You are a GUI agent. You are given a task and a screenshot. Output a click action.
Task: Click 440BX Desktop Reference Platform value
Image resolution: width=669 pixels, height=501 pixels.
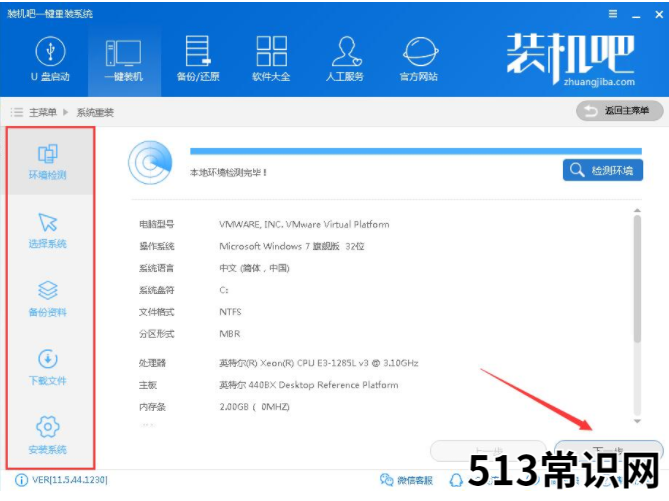pos(309,385)
